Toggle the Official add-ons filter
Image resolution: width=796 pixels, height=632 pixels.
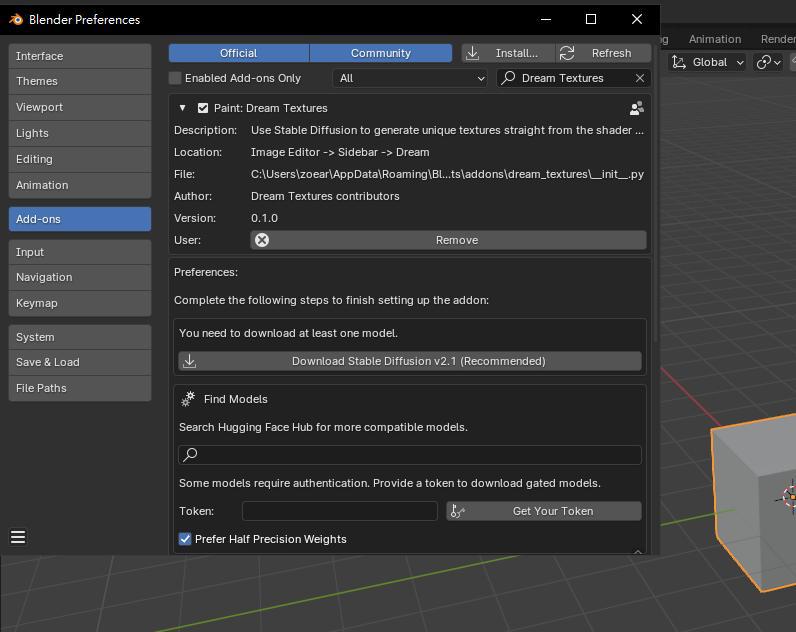[x=239, y=53]
